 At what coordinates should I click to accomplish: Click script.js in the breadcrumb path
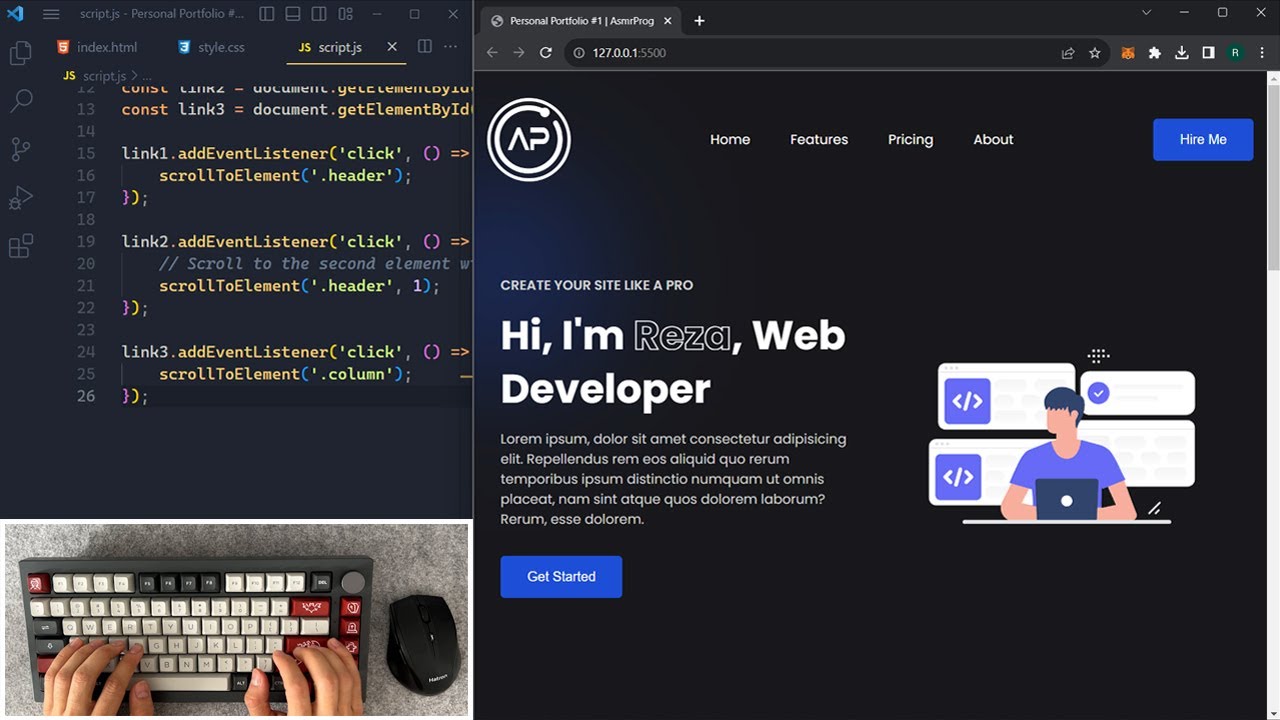104,76
